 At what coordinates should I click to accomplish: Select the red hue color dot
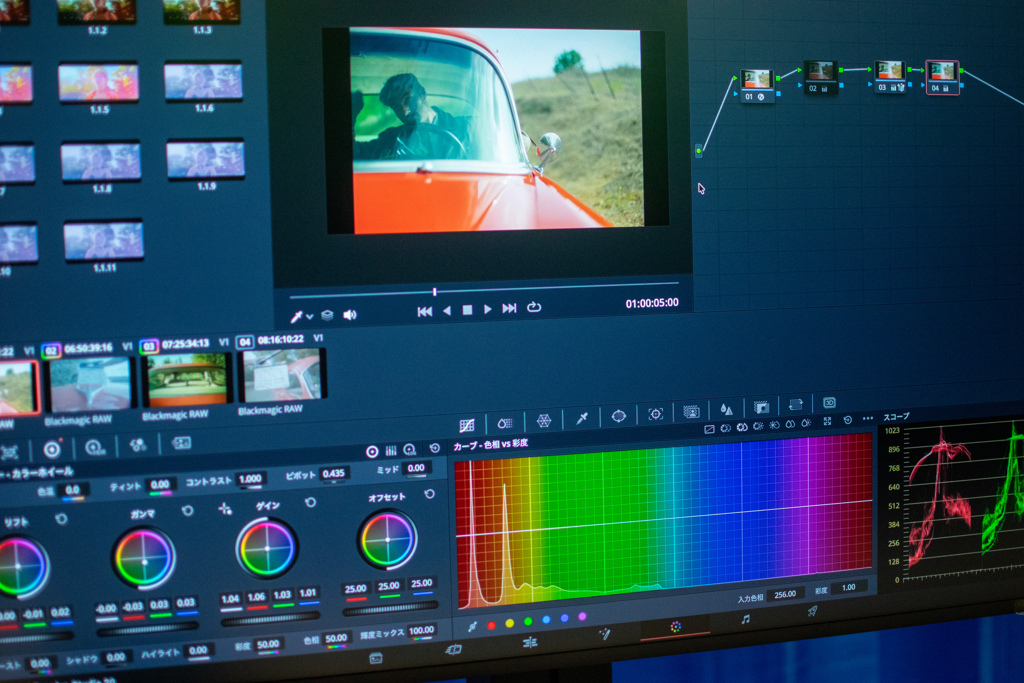click(491, 625)
